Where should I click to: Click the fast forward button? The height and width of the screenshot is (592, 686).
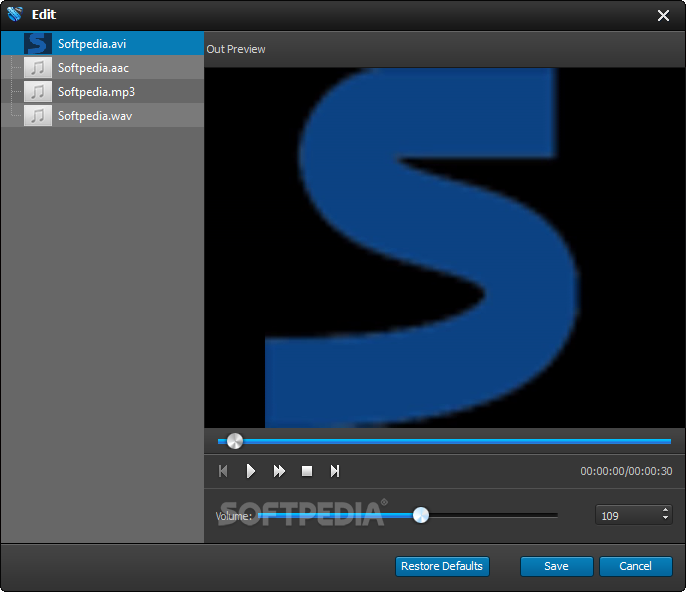coord(279,471)
